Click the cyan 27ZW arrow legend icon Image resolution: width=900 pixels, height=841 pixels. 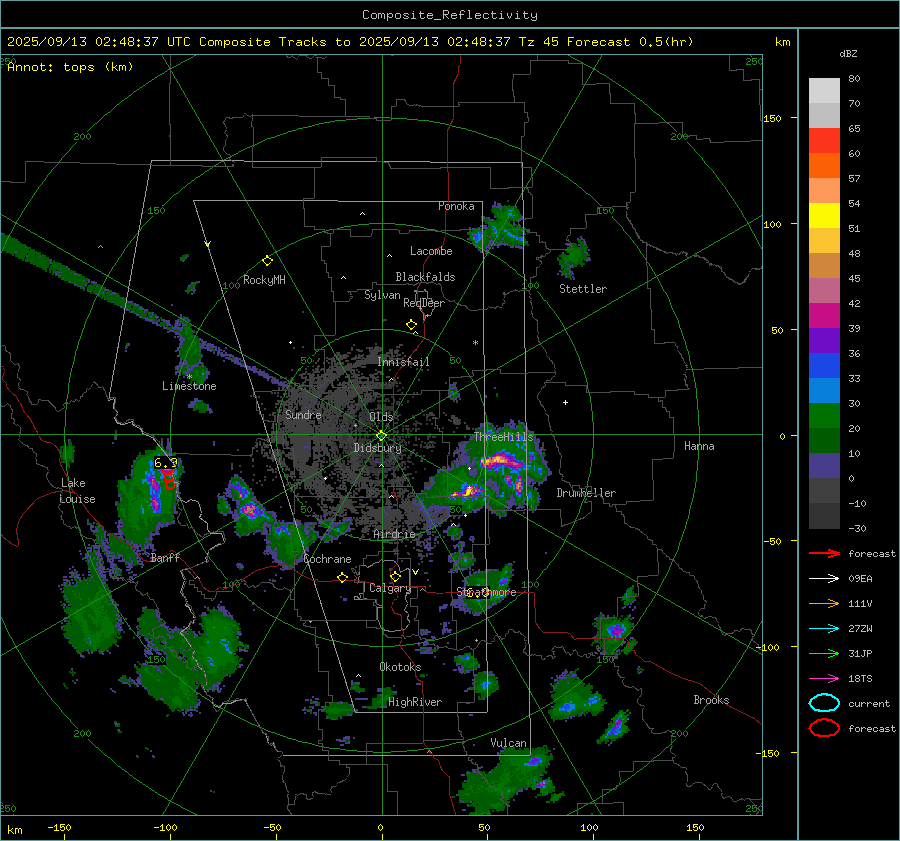[824, 629]
